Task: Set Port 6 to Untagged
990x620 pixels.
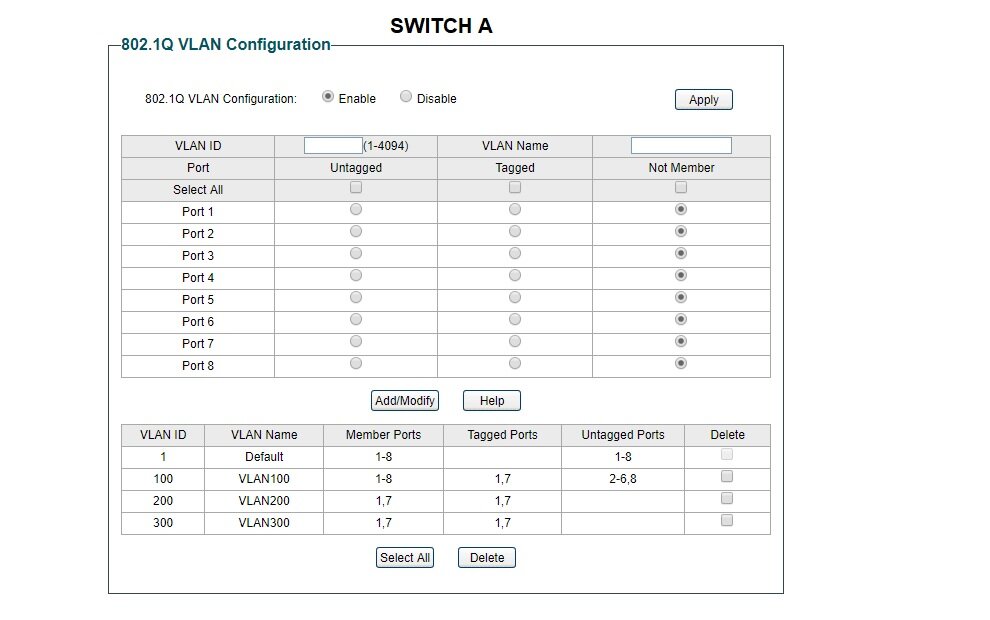Action: tap(356, 319)
